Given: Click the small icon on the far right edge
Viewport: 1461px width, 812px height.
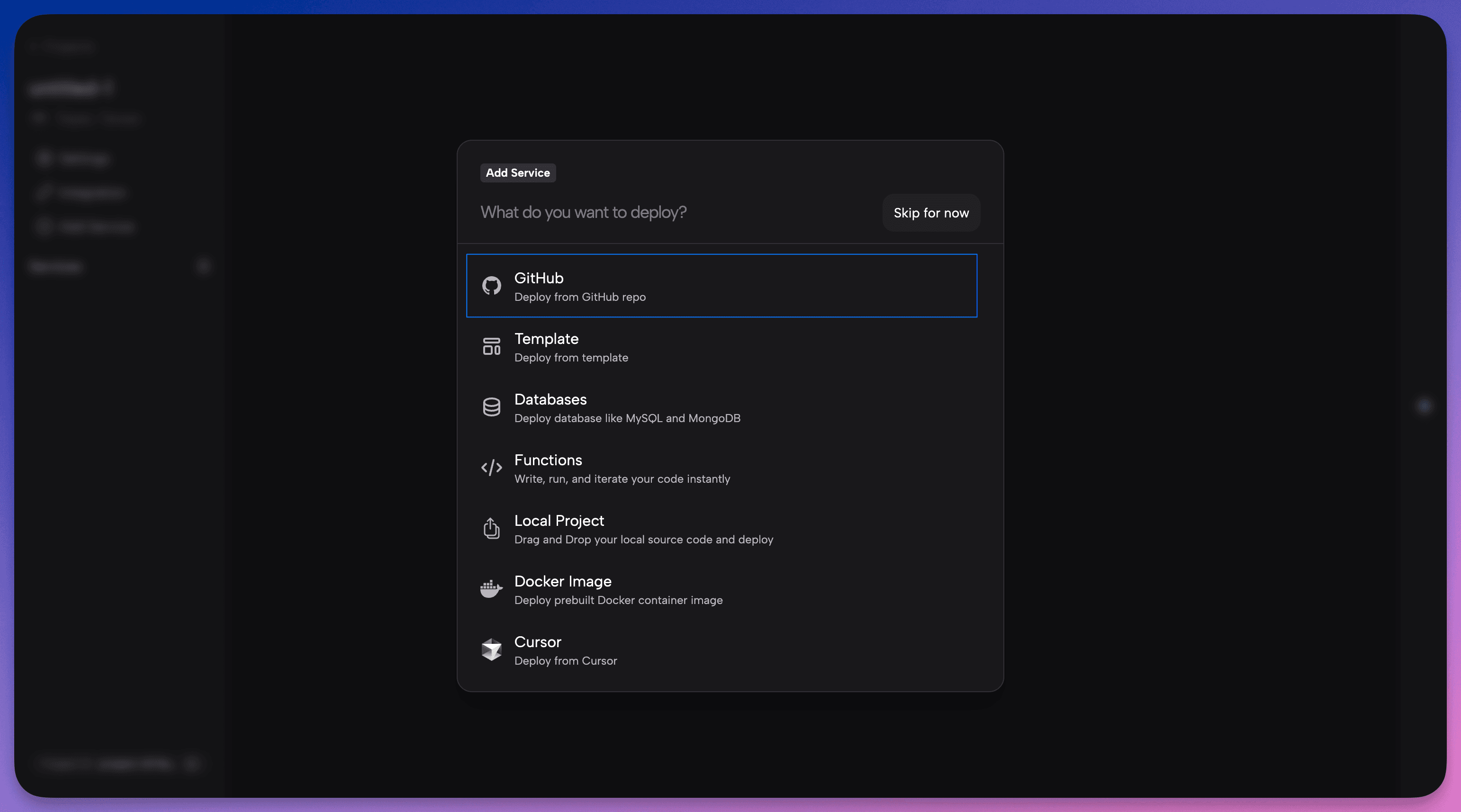Looking at the screenshot, I should (x=1424, y=406).
